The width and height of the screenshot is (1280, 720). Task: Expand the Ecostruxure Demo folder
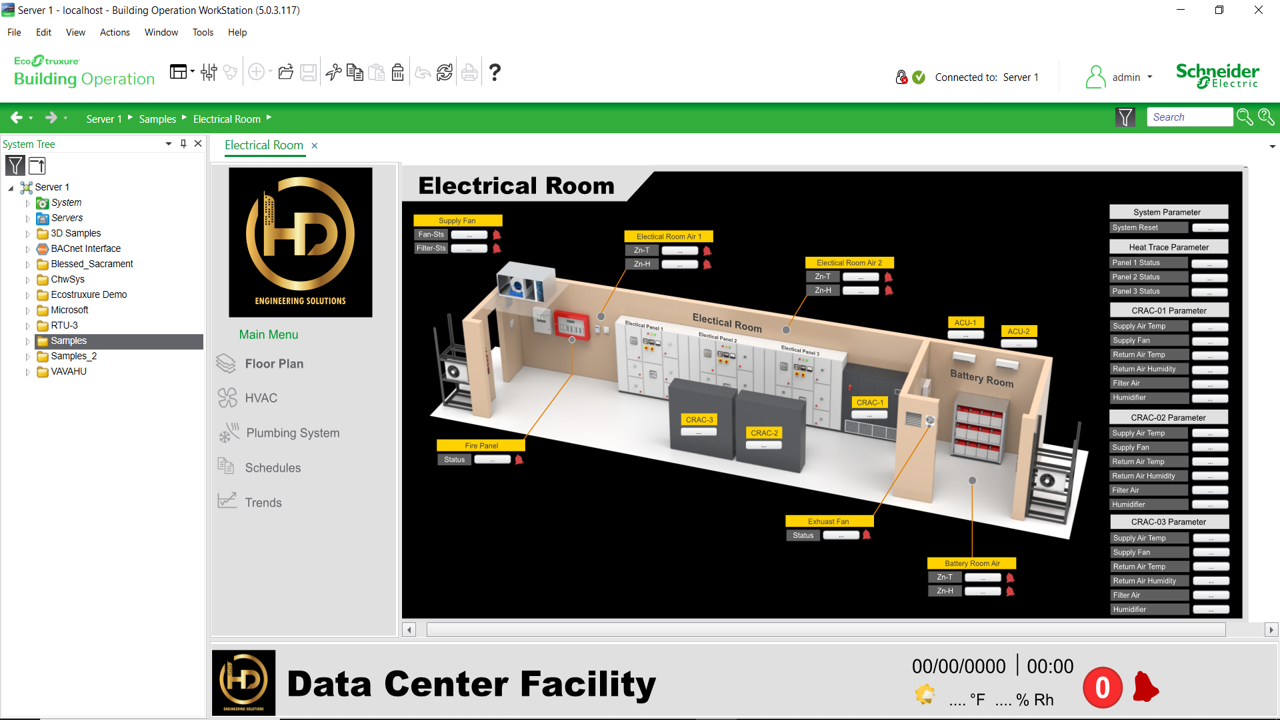click(x=28, y=295)
